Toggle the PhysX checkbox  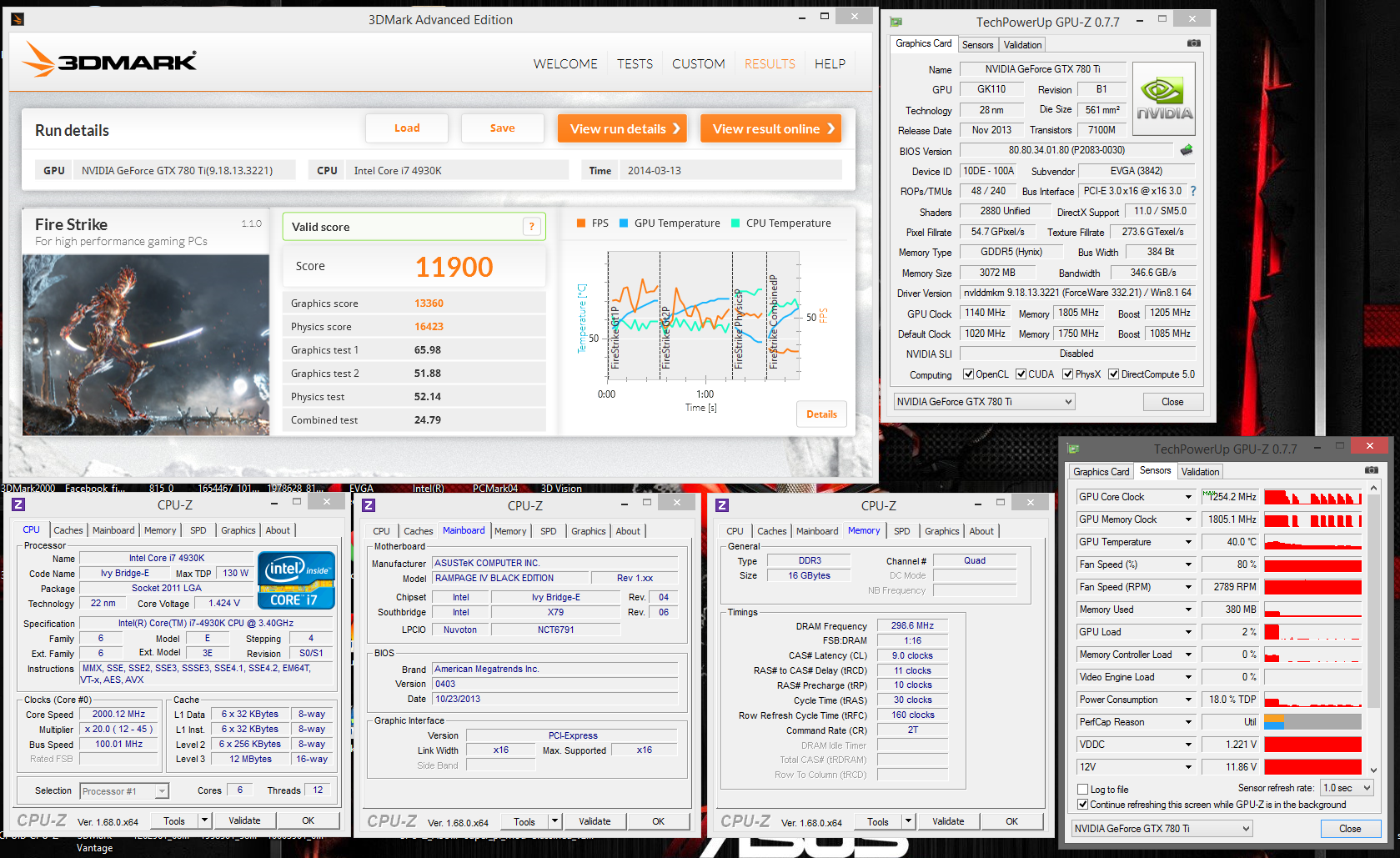(x=1068, y=374)
